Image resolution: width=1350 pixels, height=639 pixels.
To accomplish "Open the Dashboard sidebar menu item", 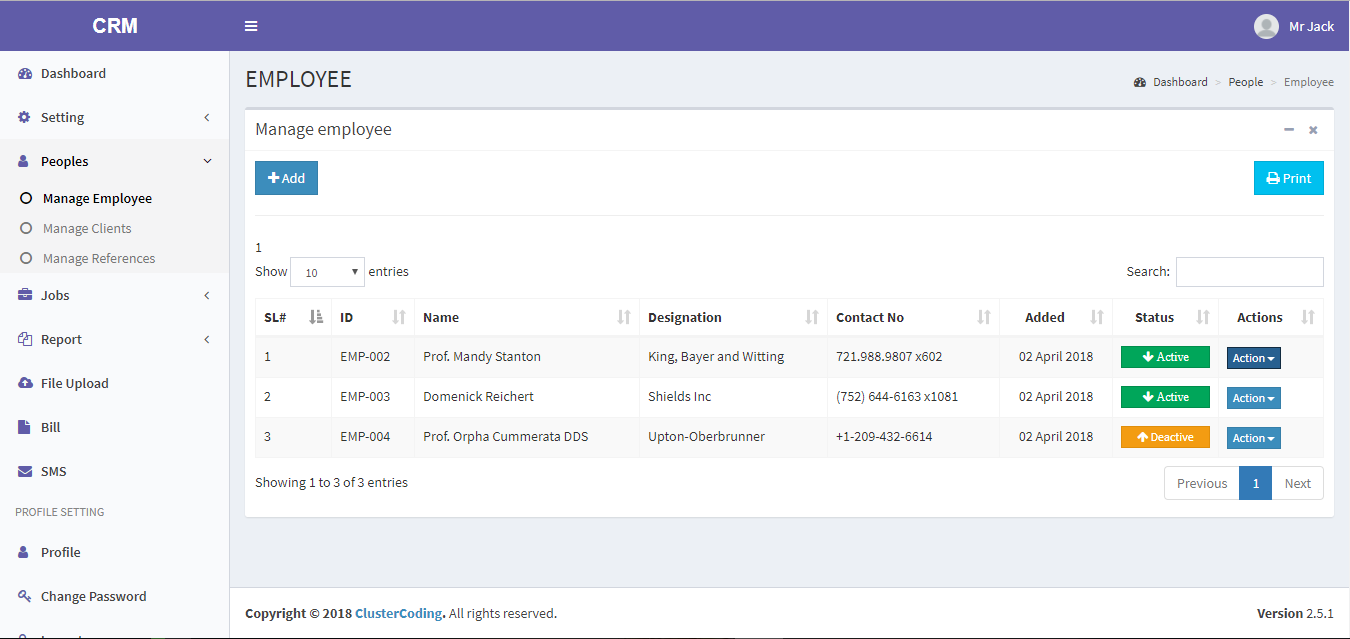I will click(x=114, y=74).
